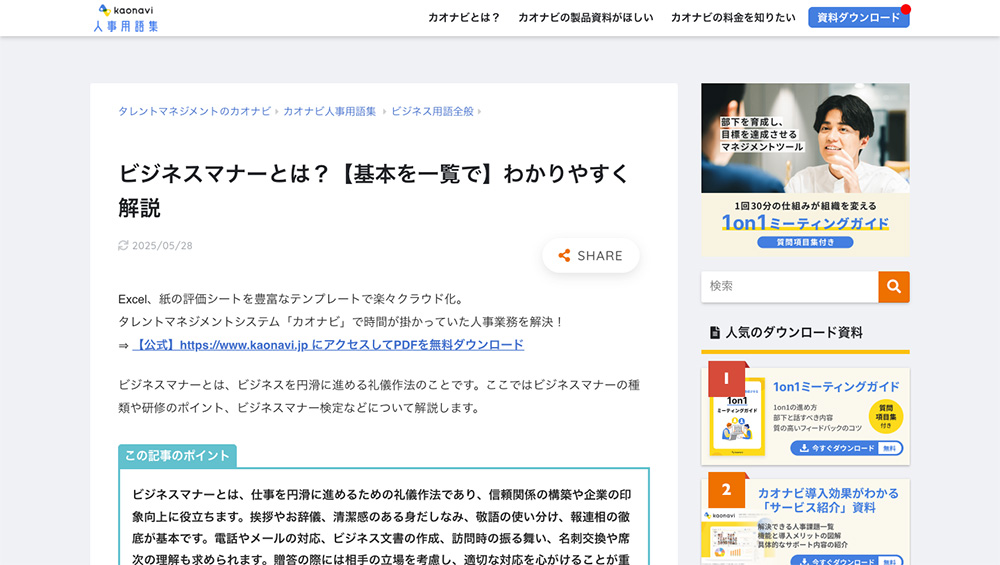Open カオナビの料金を知りたい menu item
1000x565 pixels.
pyautogui.click(x=733, y=18)
